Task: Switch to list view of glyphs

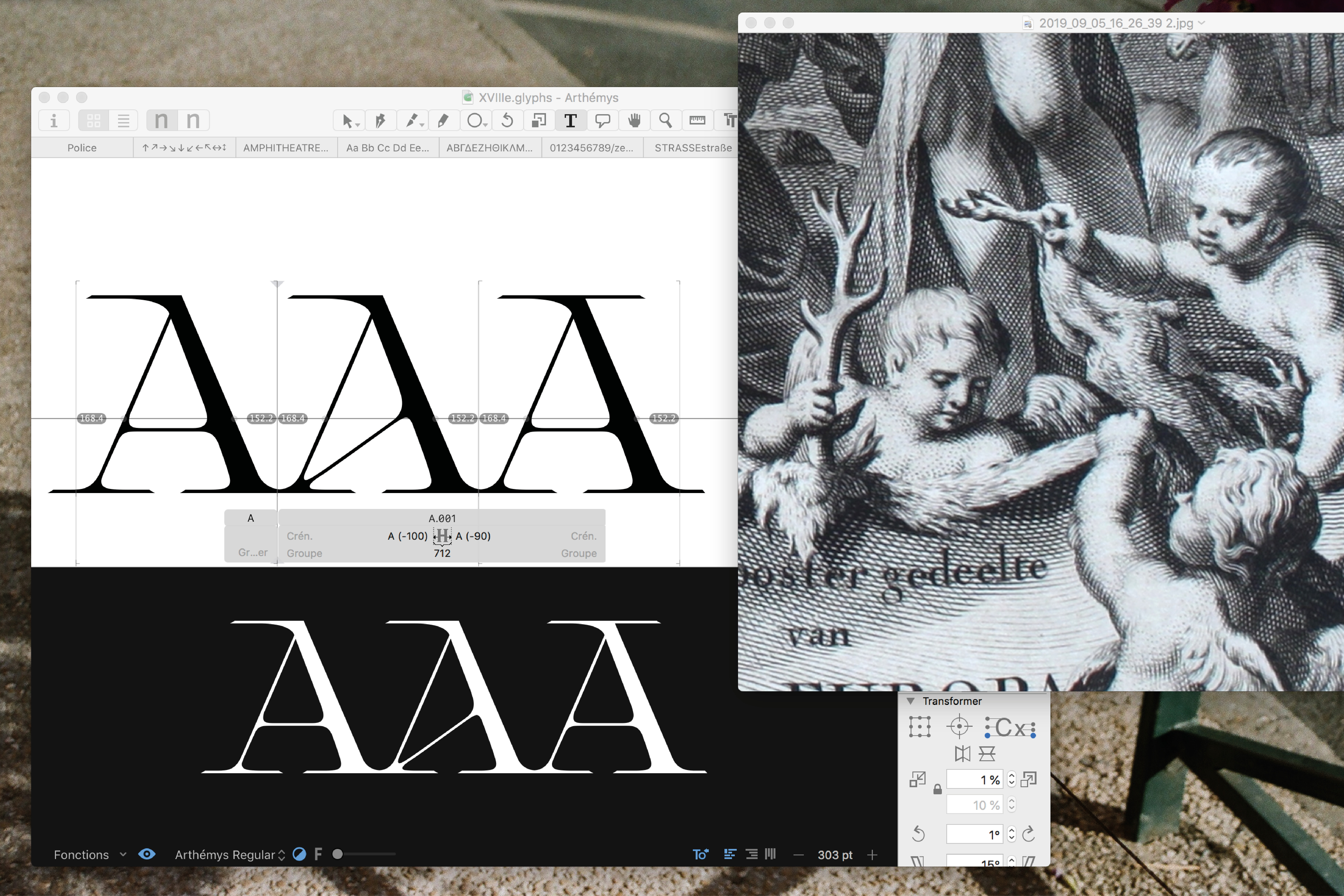Action: pos(123,121)
